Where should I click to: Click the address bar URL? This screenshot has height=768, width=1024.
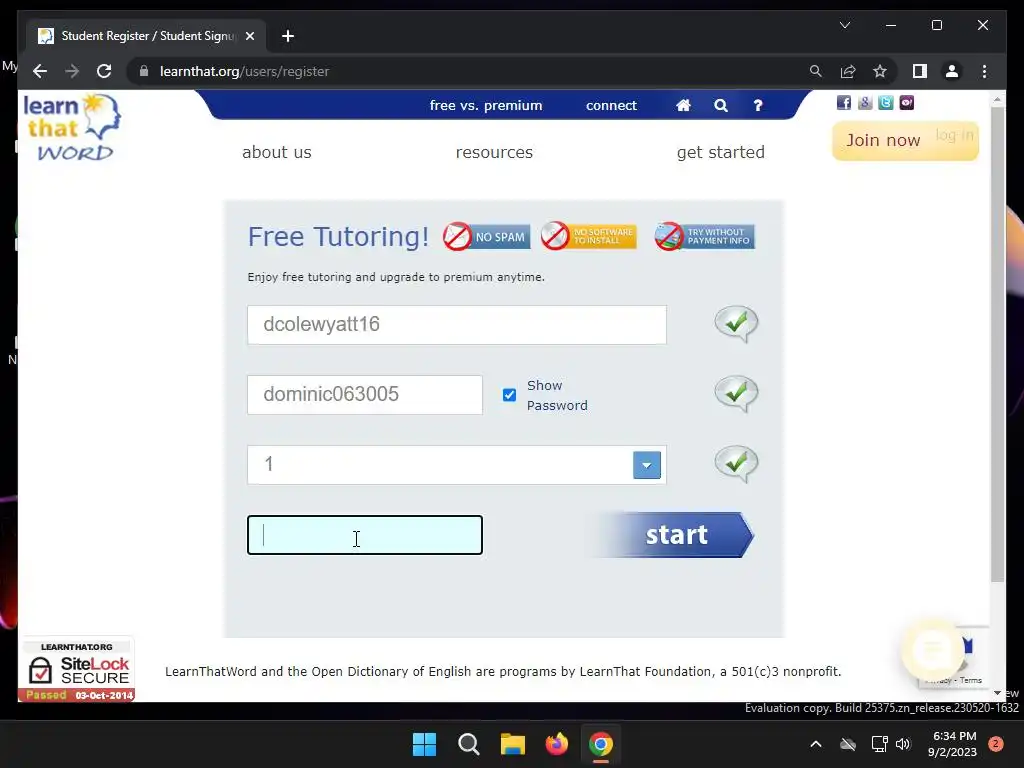pos(244,71)
